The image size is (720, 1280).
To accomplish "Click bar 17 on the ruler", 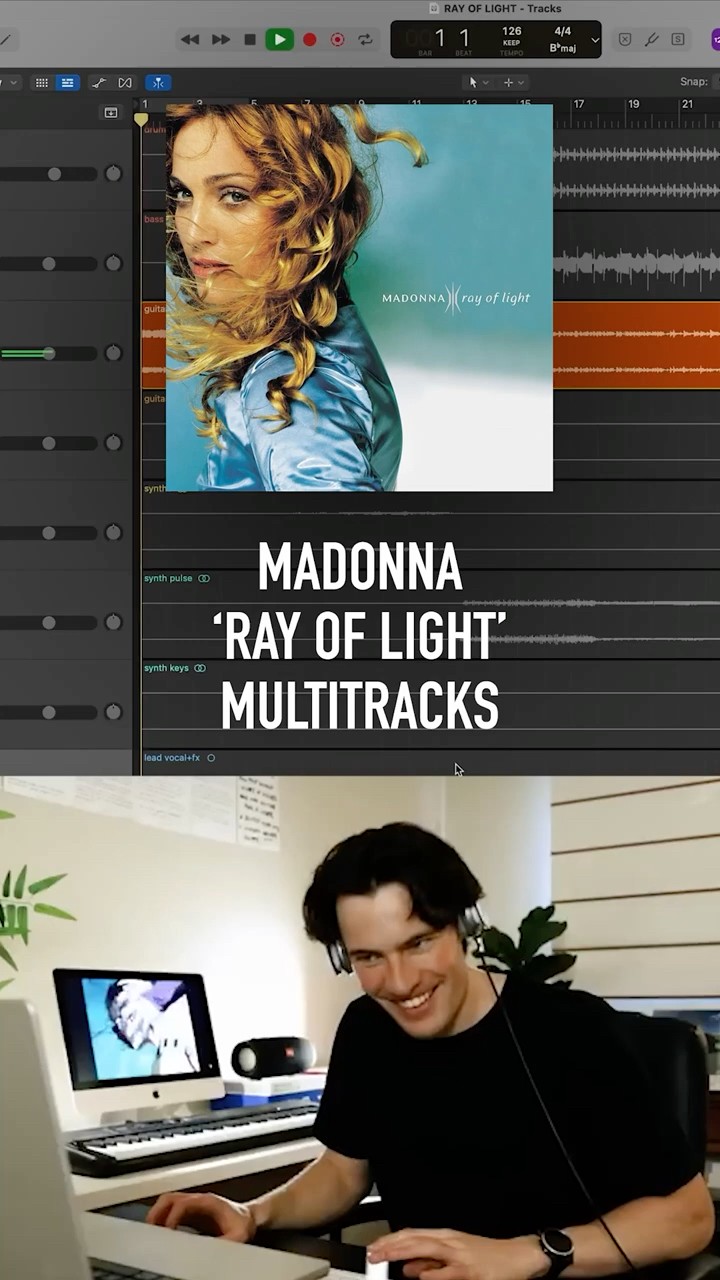I will 578,104.
